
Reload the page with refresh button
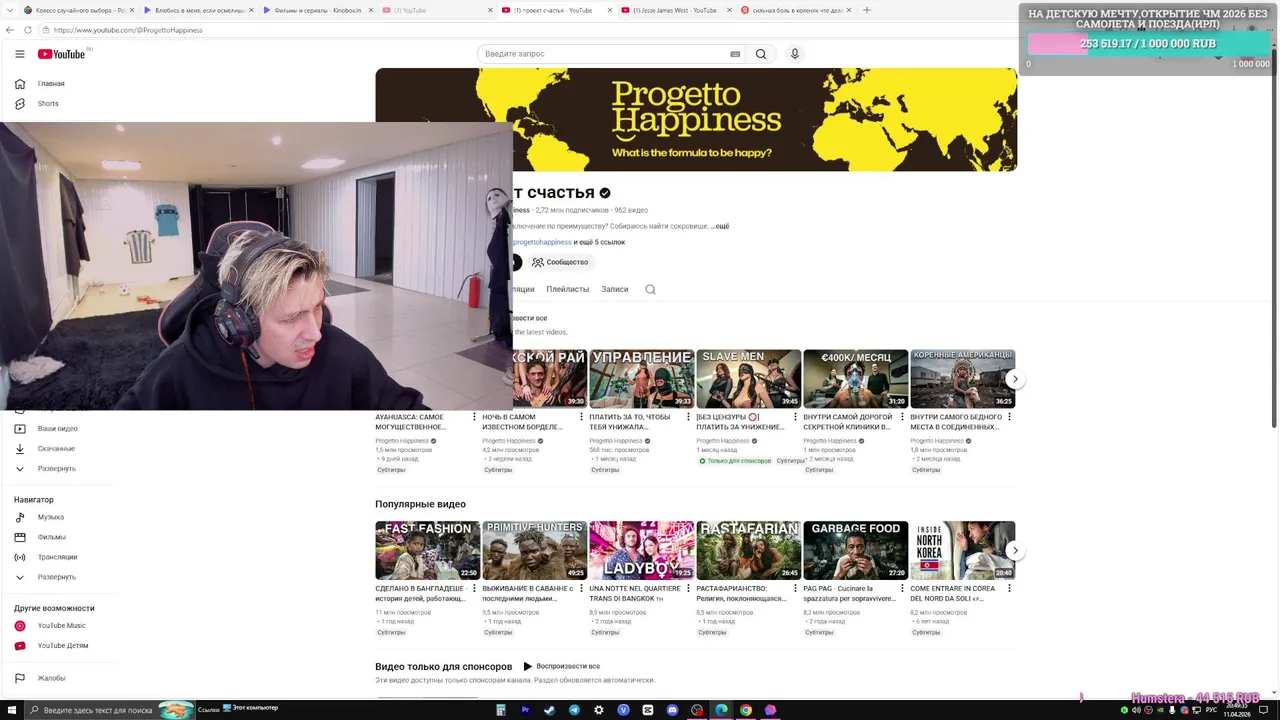pos(27,30)
